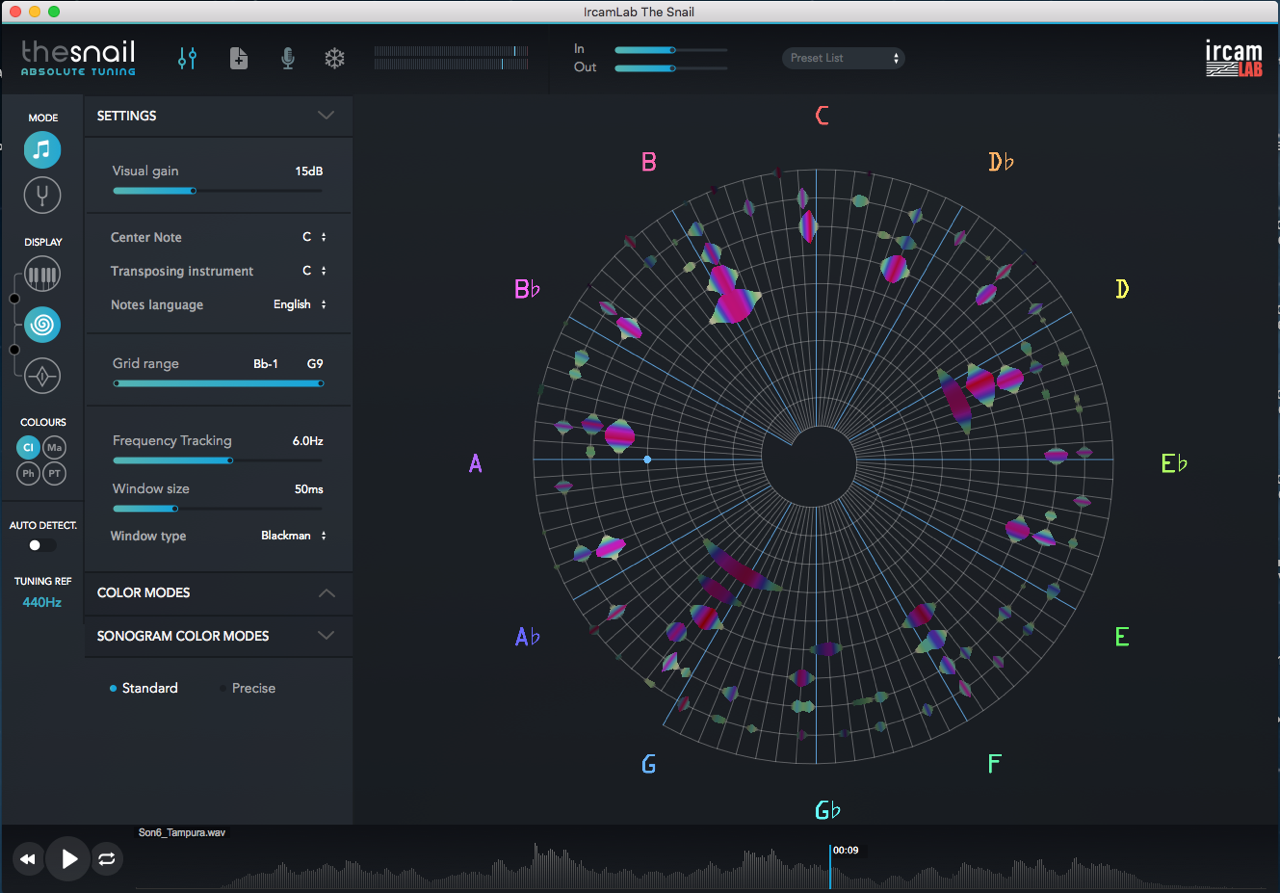The width and height of the screenshot is (1280, 893).
Task: Adjust the Visual gain slider
Action: coord(217,190)
